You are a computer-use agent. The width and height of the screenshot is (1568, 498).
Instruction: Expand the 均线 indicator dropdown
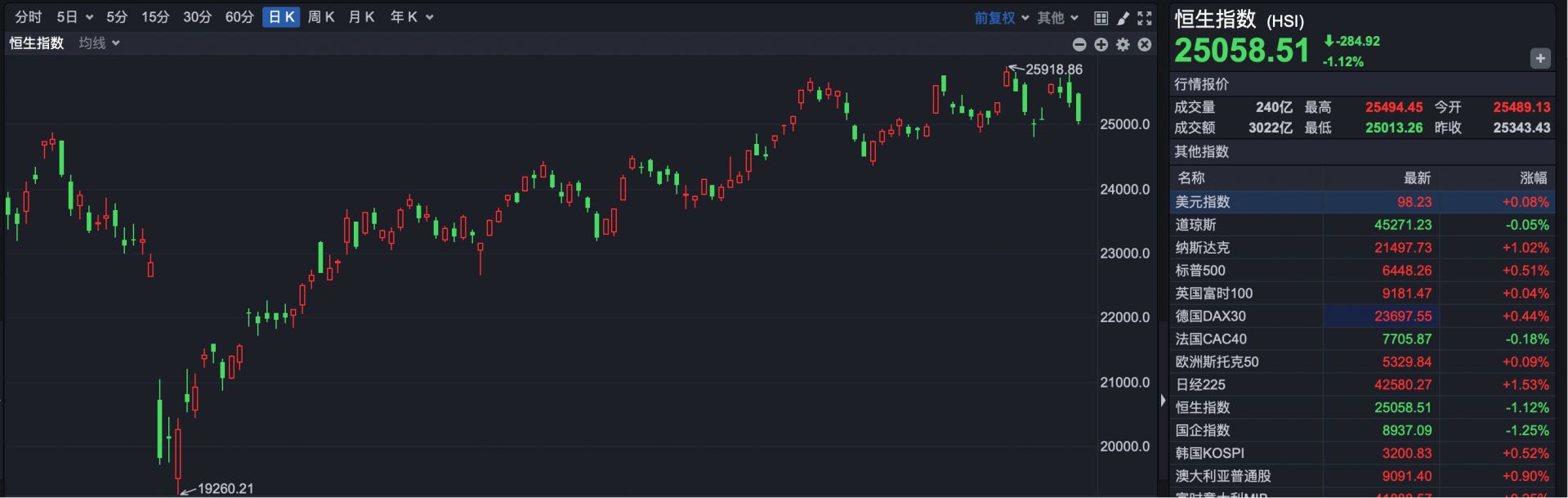99,43
